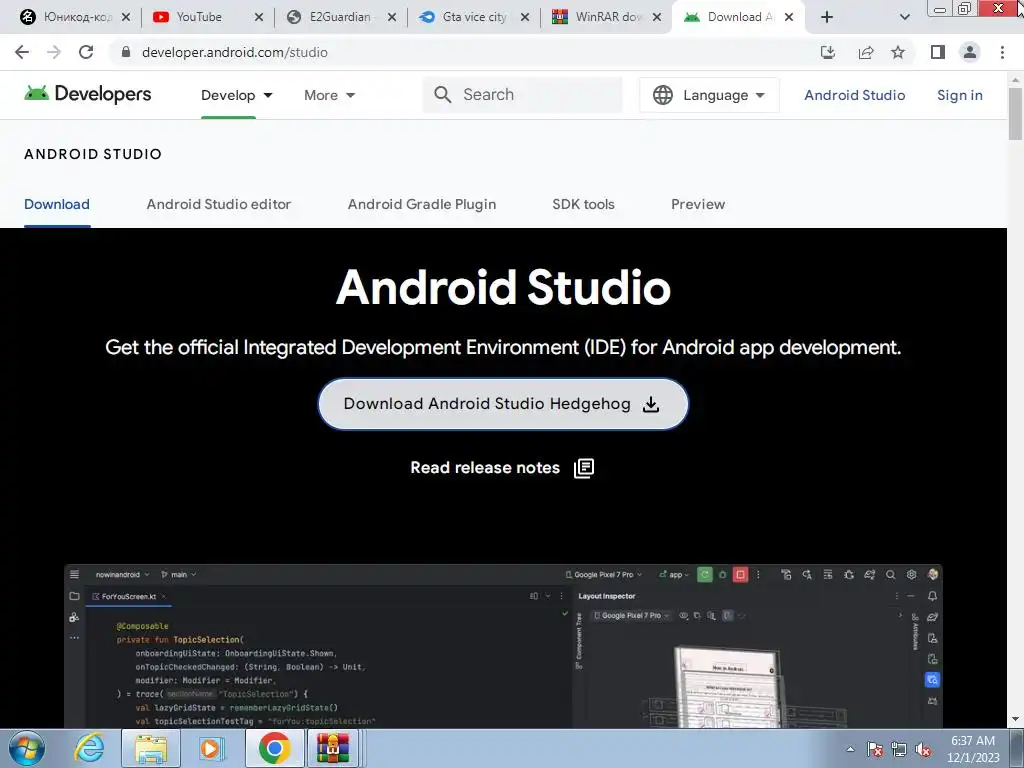1024x768 pixels.
Task: Open the Chrome profile avatar
Action: [970, 52]
